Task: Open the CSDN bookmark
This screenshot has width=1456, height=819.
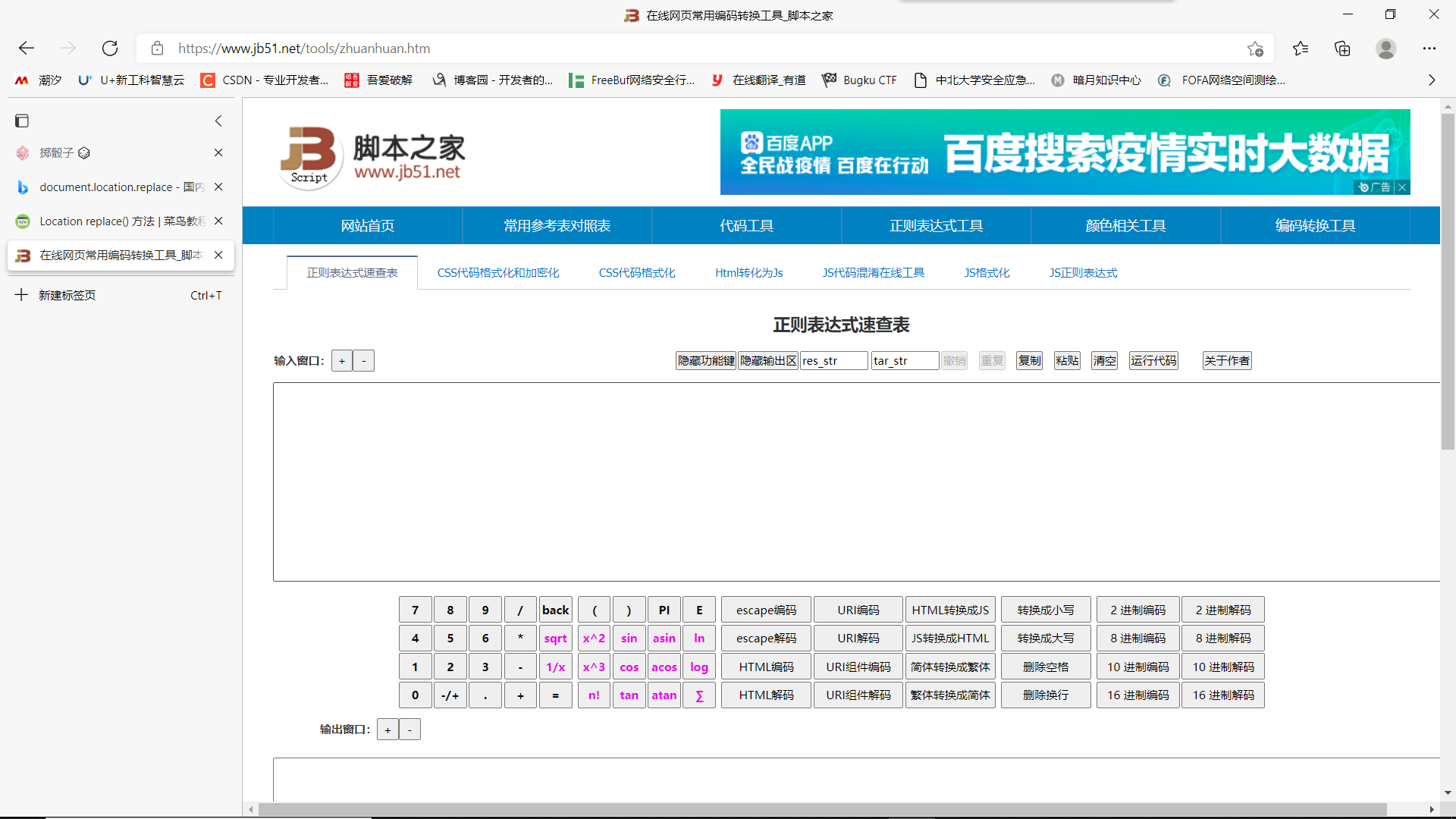Action: (x=265, y=80)
